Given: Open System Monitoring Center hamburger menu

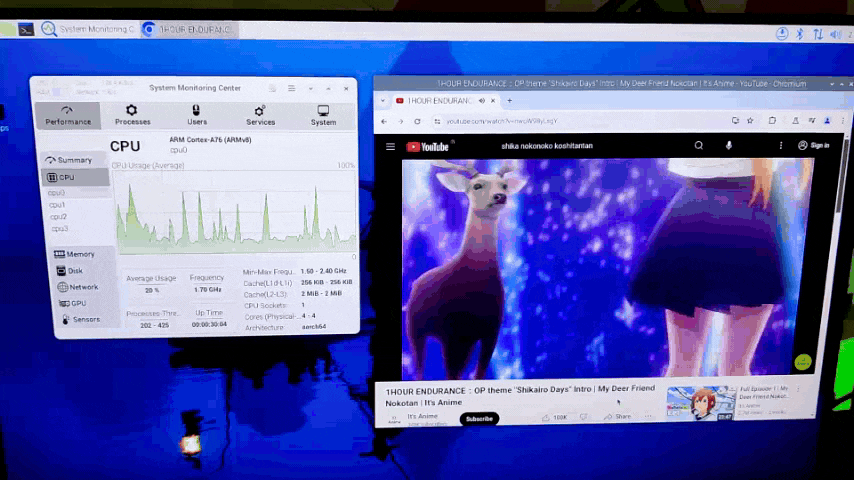Looking at the screenshot, I should tap(291, 88).
